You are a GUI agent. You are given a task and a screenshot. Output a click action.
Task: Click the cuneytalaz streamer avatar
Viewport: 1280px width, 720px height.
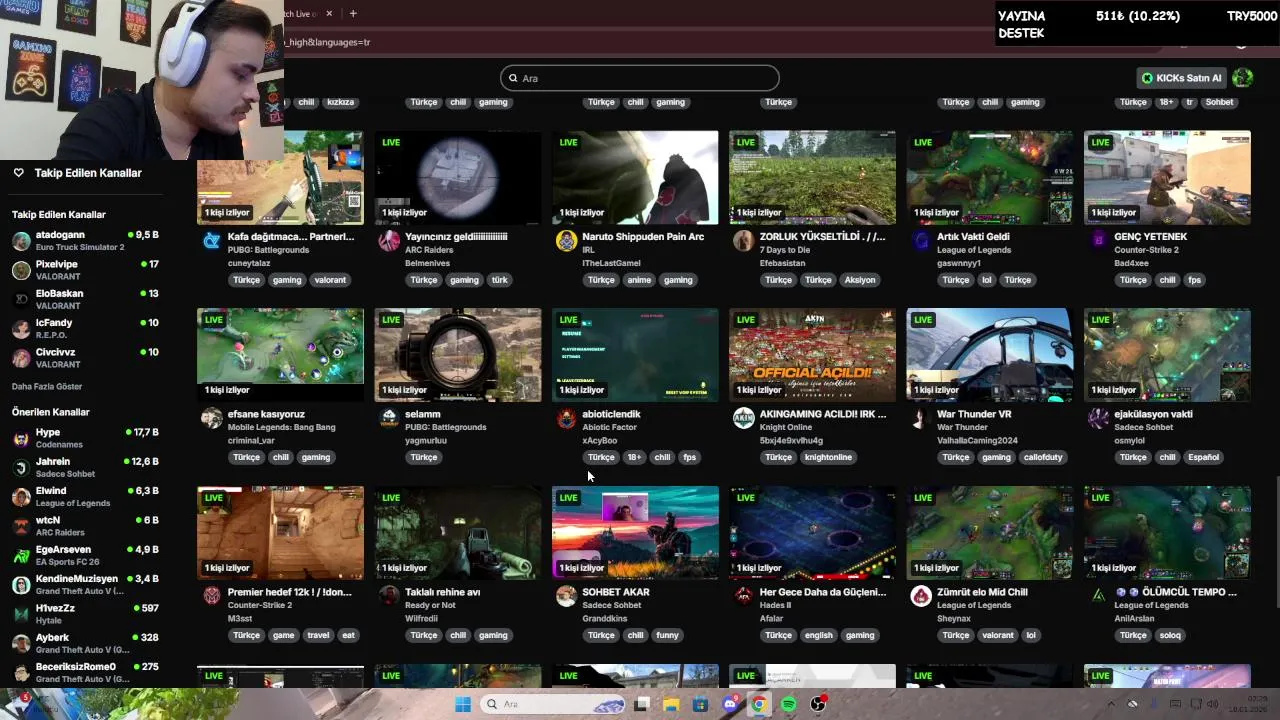coord(211,240)
